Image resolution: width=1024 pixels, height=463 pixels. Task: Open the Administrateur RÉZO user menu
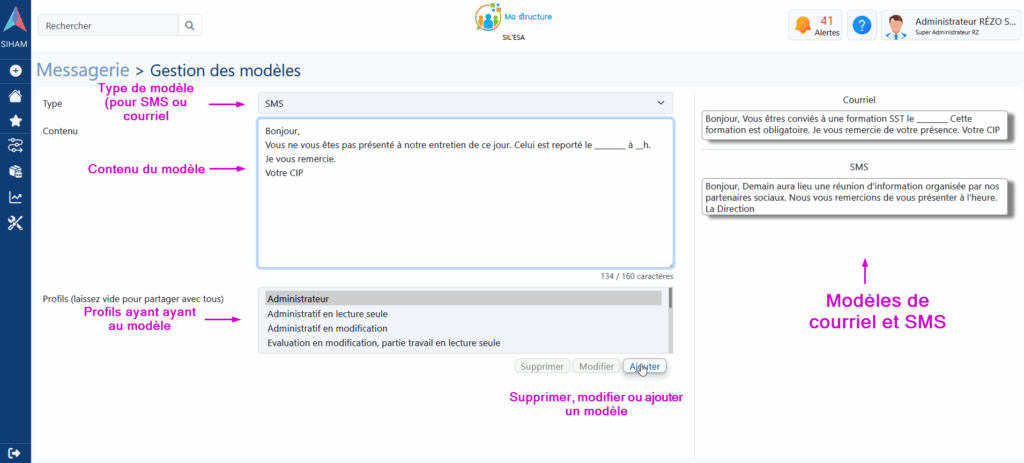[x=949, y=26]
